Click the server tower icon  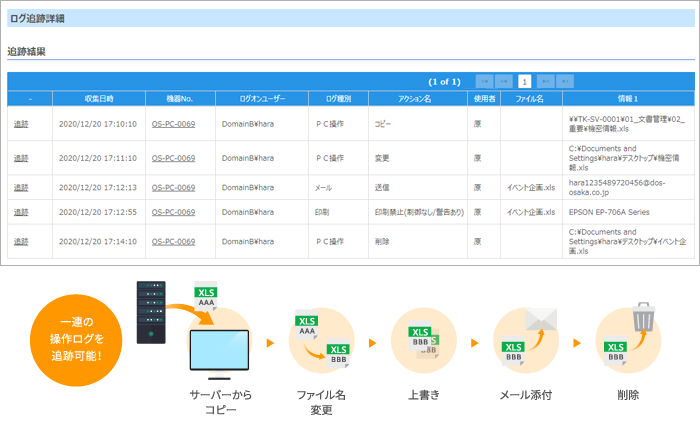[x=151, y=312]
